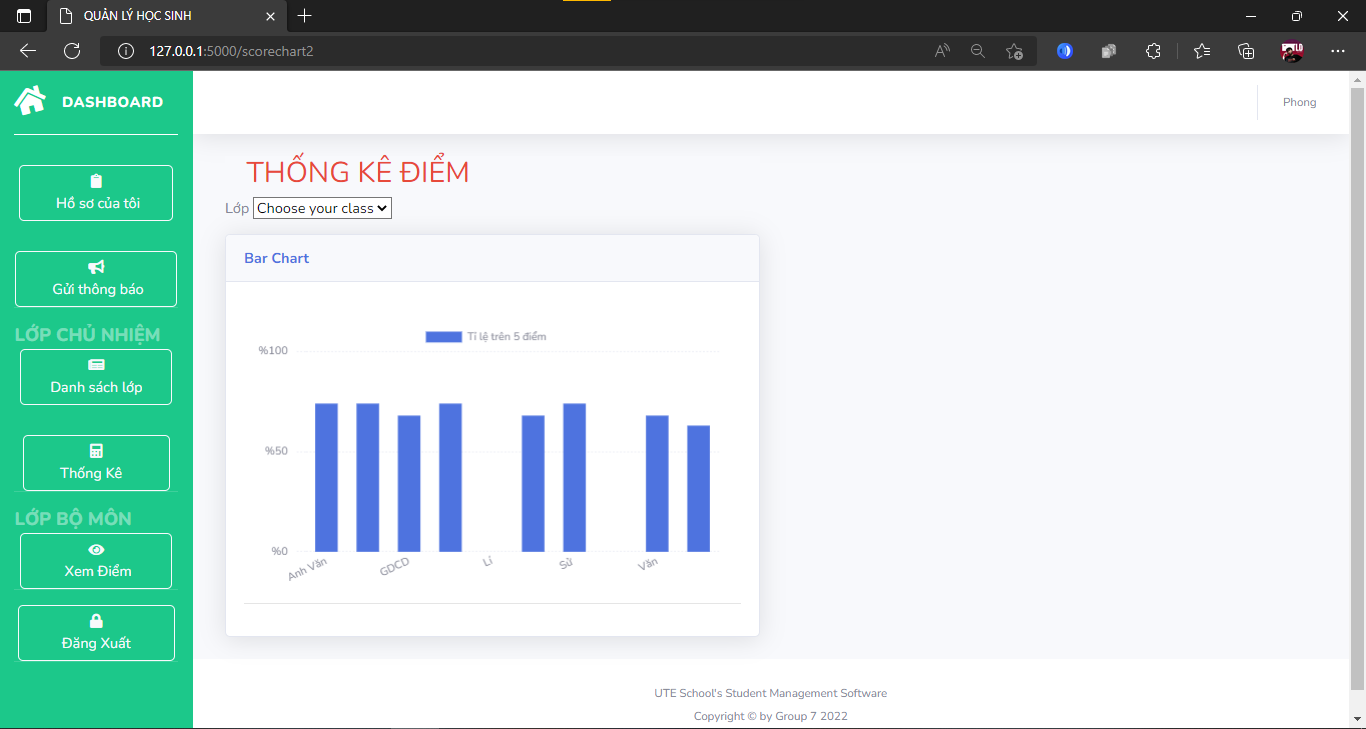
Task: Open browser settings via the three-dot icon
Action: [1338, 51]
